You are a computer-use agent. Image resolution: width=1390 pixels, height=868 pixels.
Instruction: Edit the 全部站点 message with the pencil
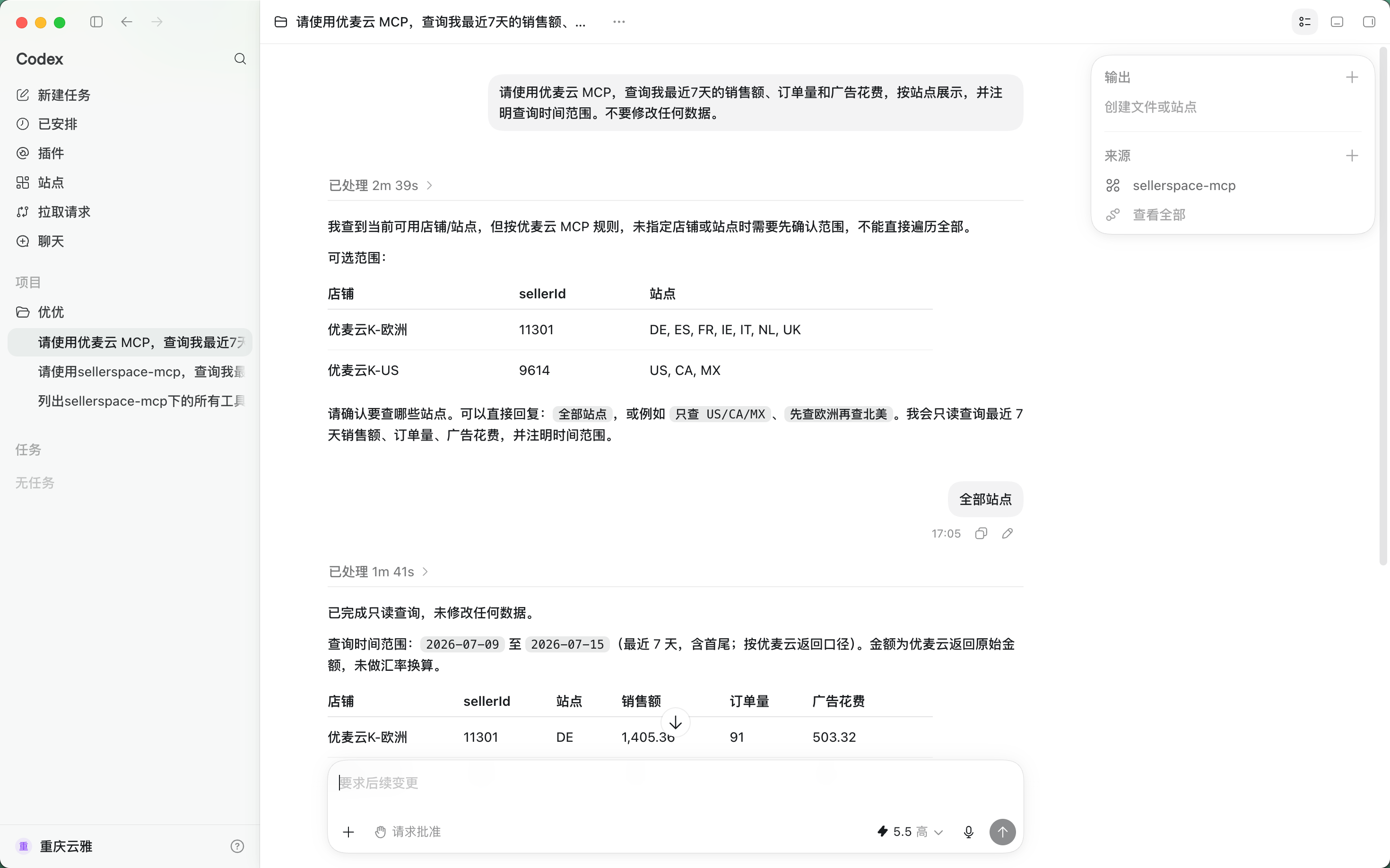(1008, 533)
